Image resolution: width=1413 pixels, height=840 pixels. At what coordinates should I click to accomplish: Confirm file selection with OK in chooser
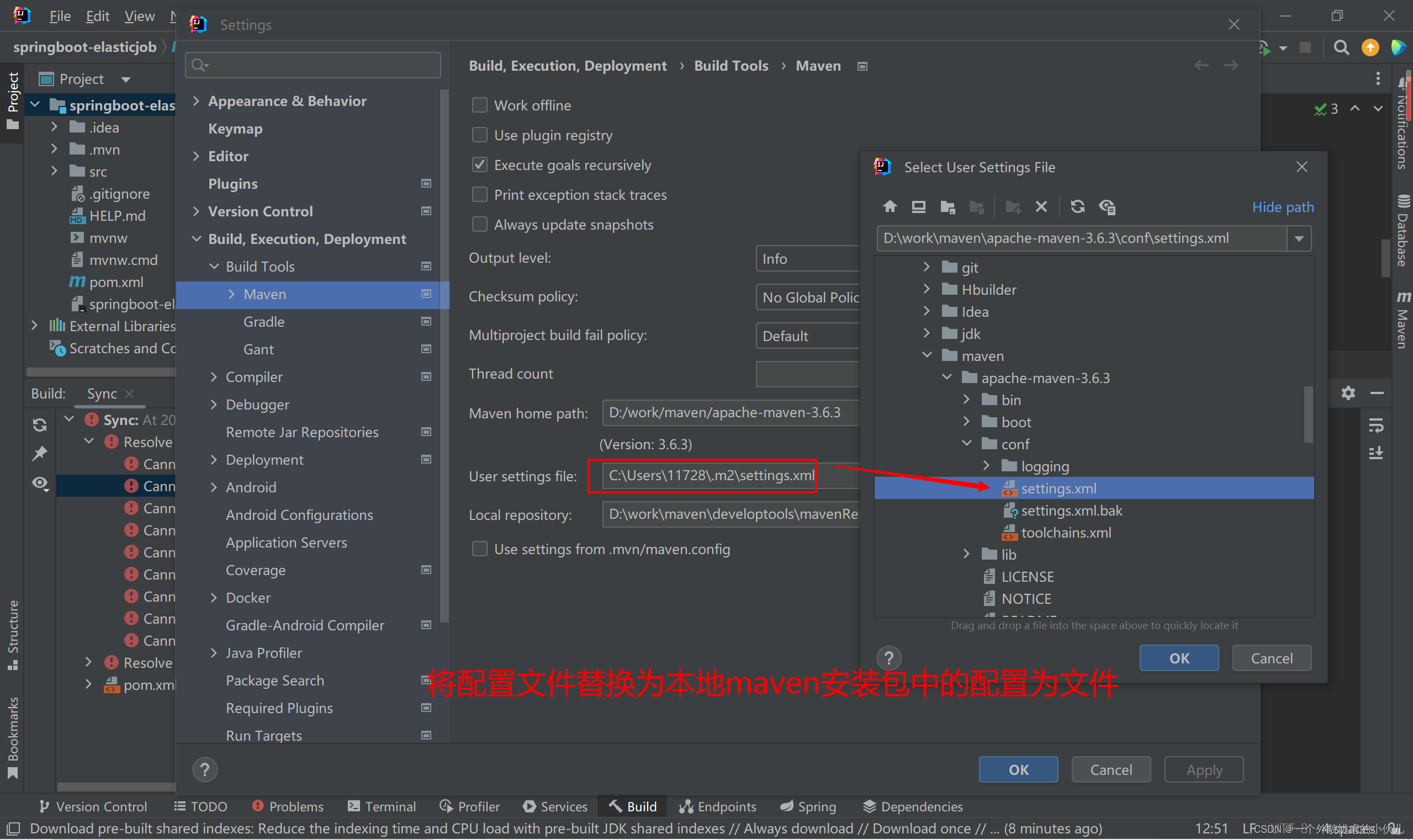[1179, 658]
